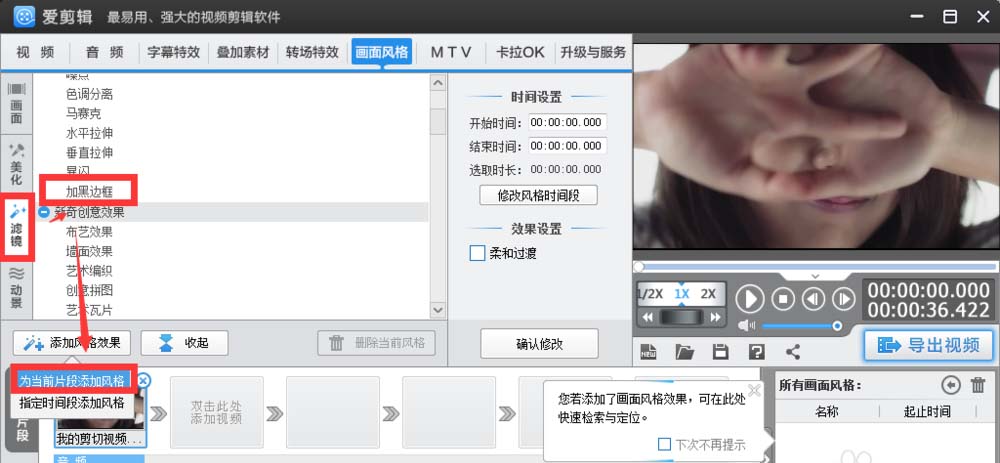Click the 双击此处添加视频 placeholder
This screenshot has height=463, width=1000.
[x=217, y=412]
